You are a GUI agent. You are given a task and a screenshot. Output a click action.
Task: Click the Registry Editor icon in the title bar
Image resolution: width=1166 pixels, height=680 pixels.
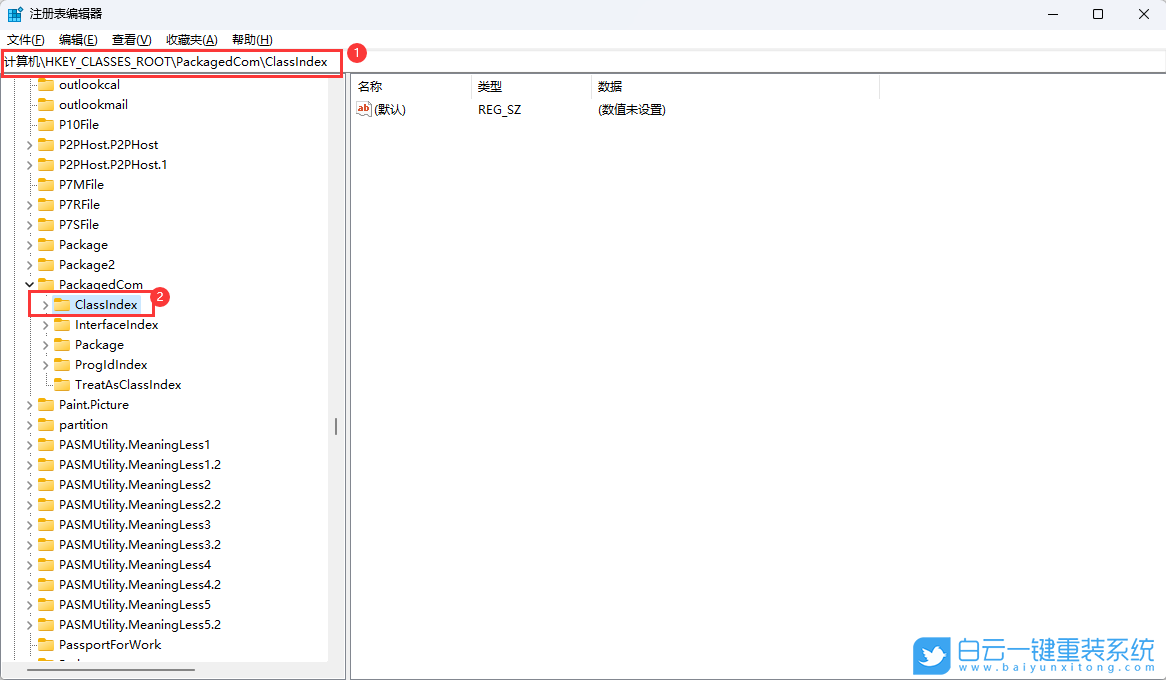14,13
